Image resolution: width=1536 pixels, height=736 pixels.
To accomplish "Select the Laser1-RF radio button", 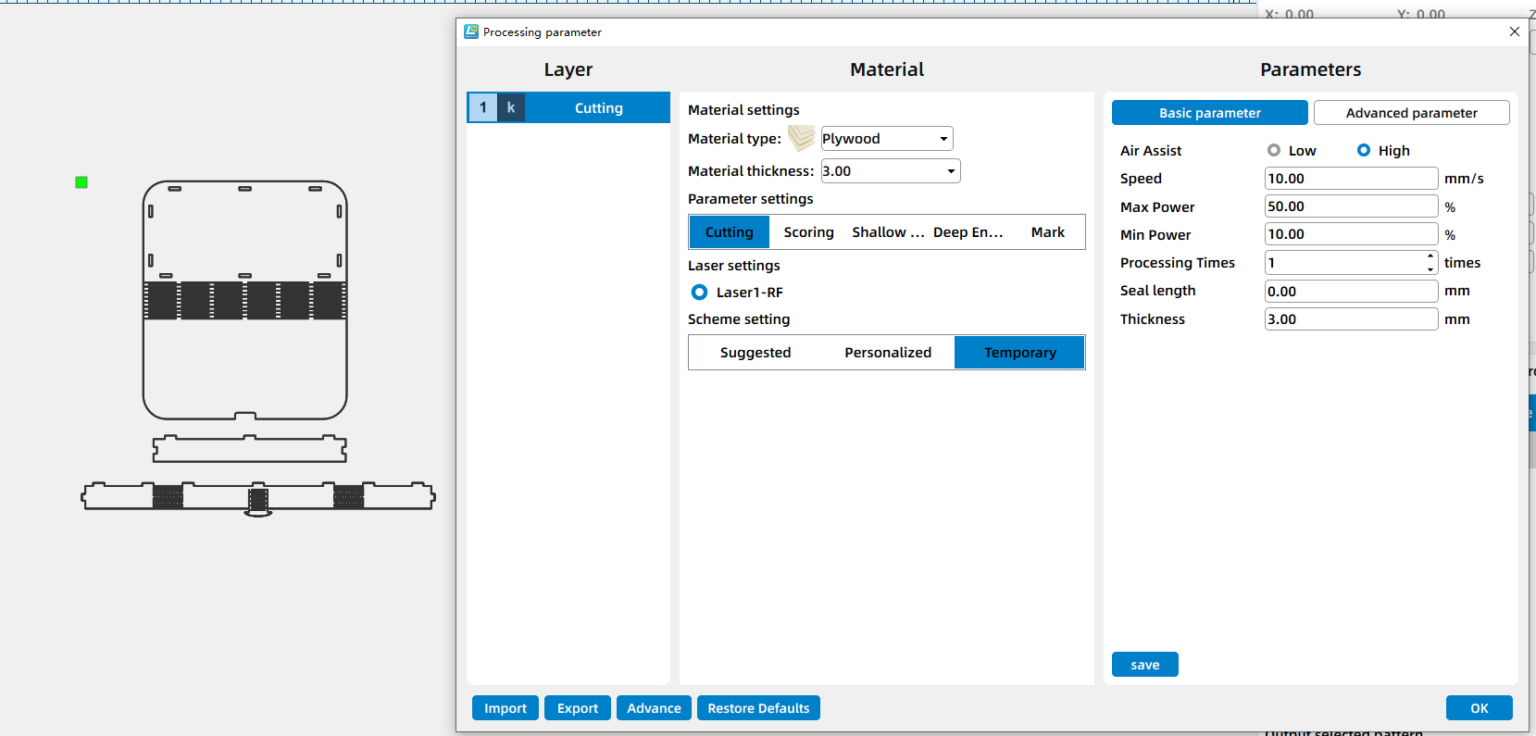I will click(x=700, y=293).
